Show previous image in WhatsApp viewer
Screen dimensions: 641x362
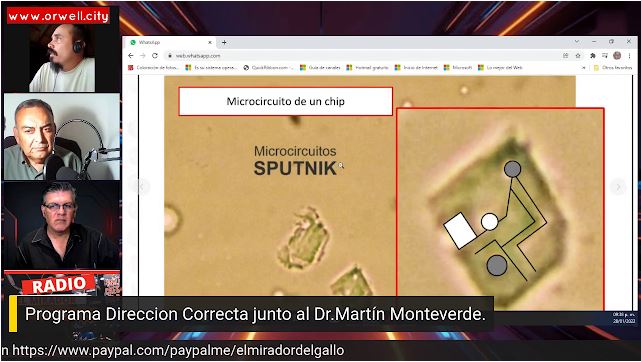pyautogui.click(x=142, y=187)
